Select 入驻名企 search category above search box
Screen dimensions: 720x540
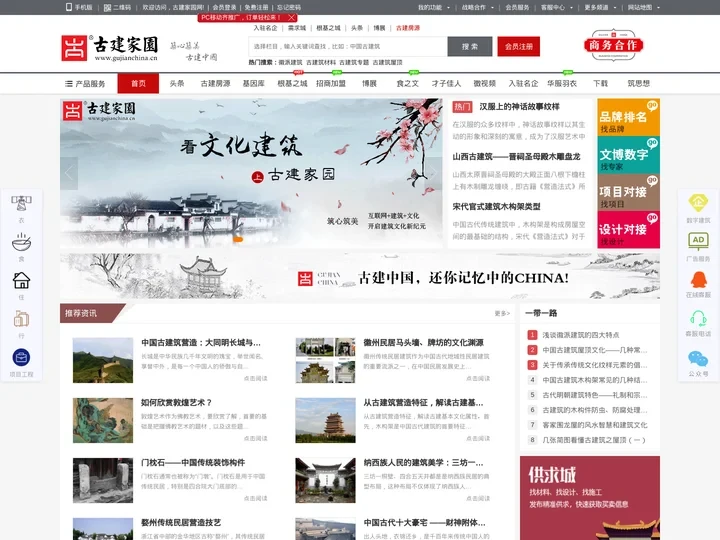(x=265, y=28)
